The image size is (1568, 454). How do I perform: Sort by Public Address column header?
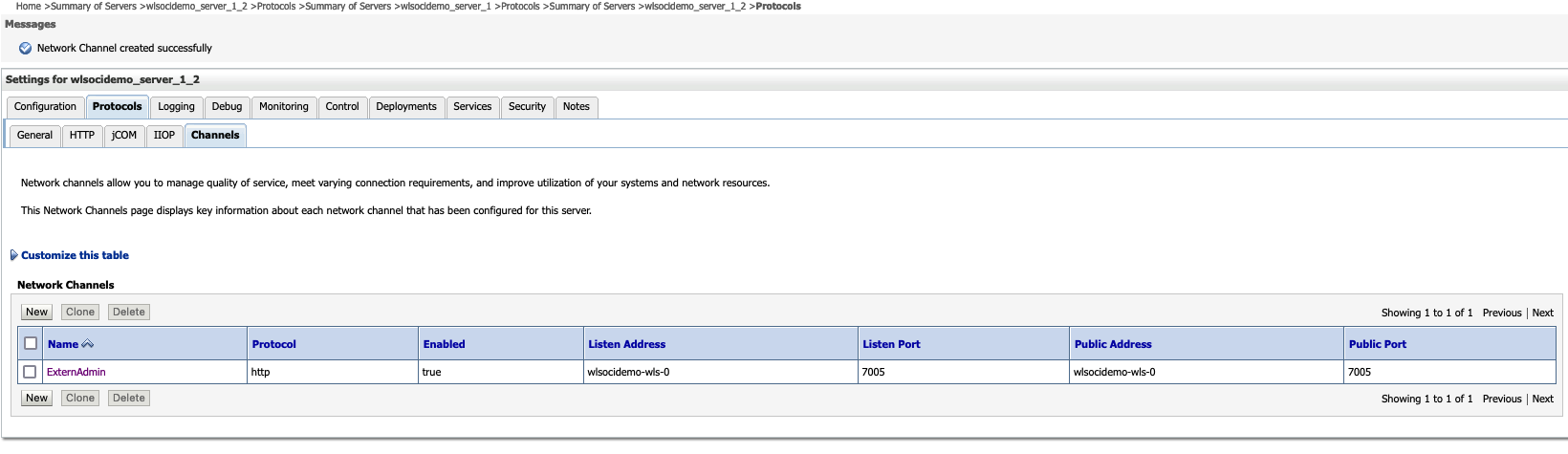1112,344
